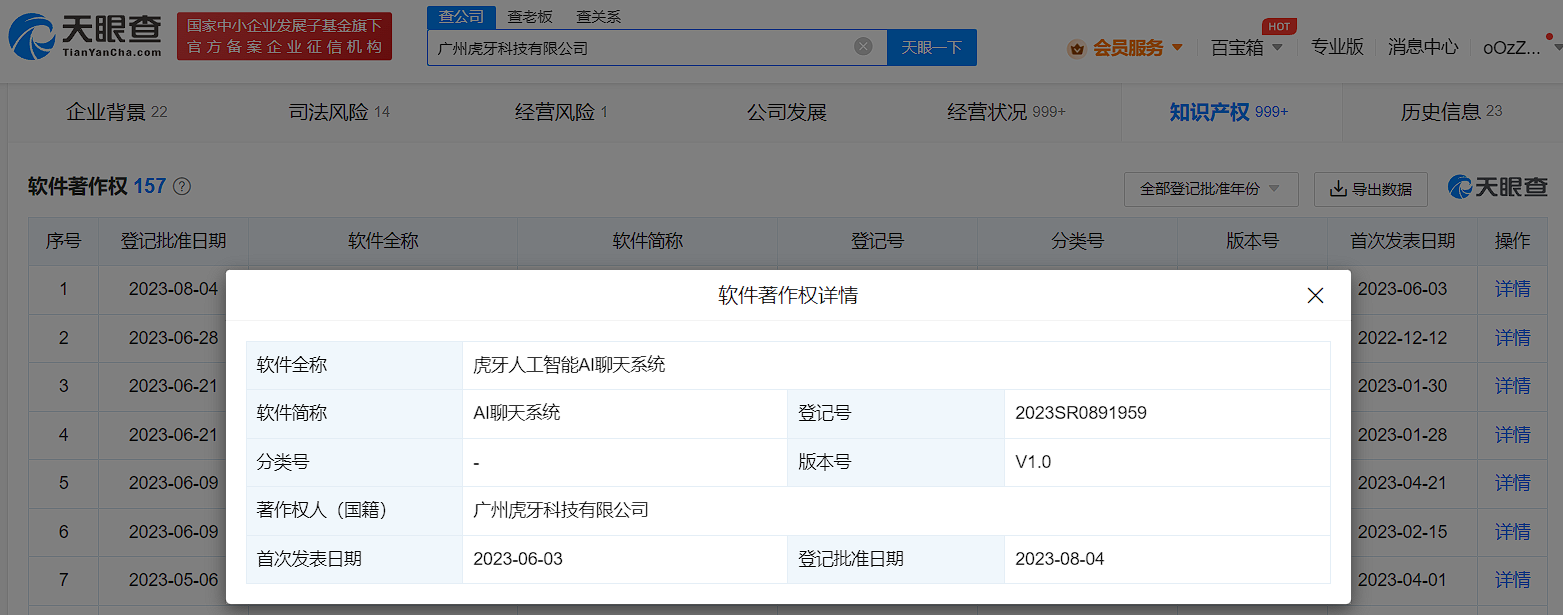Viewport: 1563px width, 615px height.
Task: Open 详情 for row 1
Action: coord(1512,289)
